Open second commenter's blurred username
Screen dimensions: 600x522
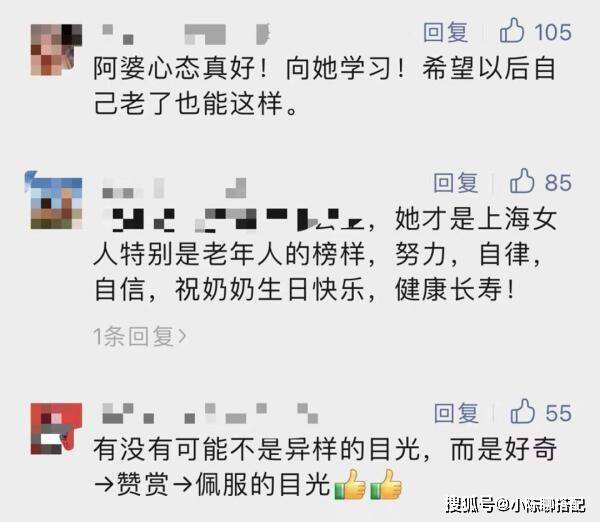pyautogui.click(x=174, y=188)
